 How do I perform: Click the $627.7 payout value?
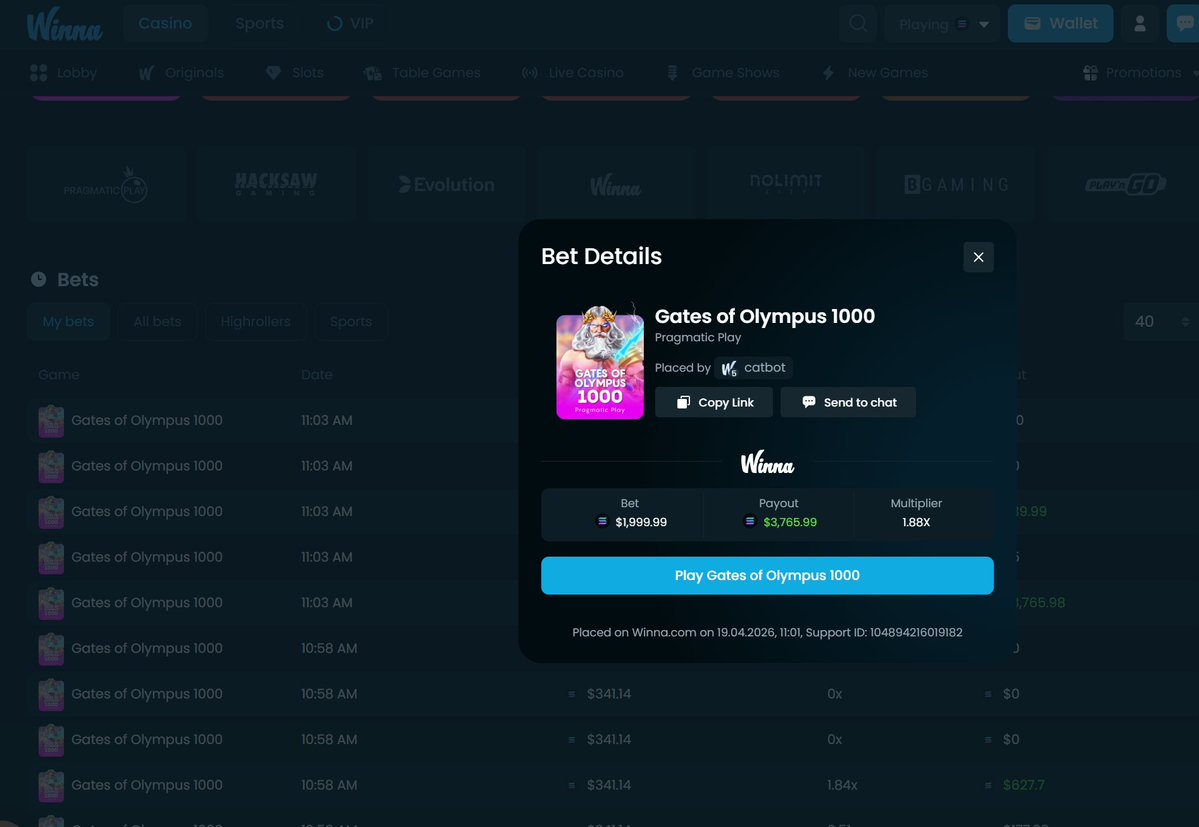(1023, 785)
